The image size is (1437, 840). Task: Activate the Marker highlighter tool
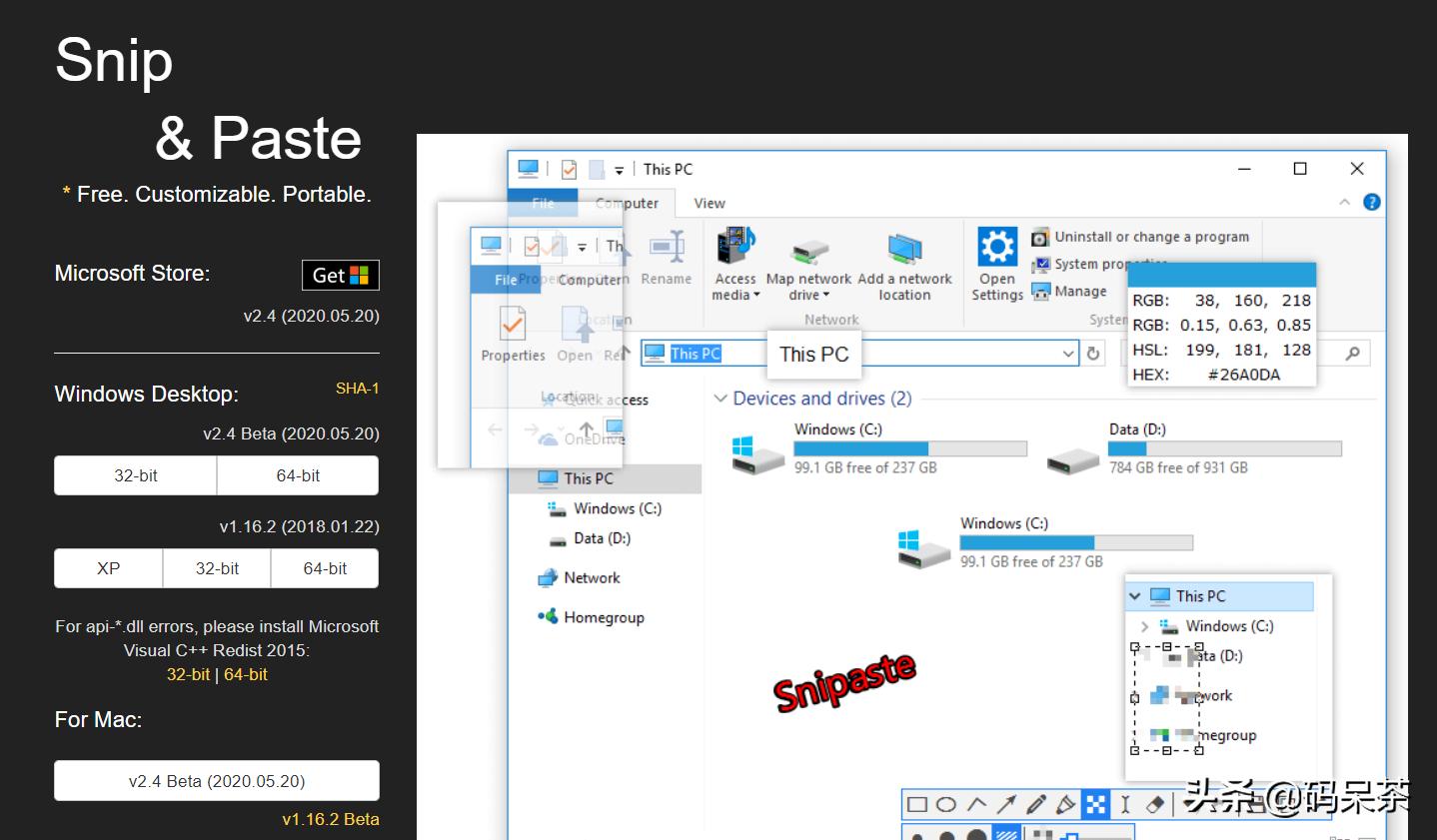[x=1066, y=804]
